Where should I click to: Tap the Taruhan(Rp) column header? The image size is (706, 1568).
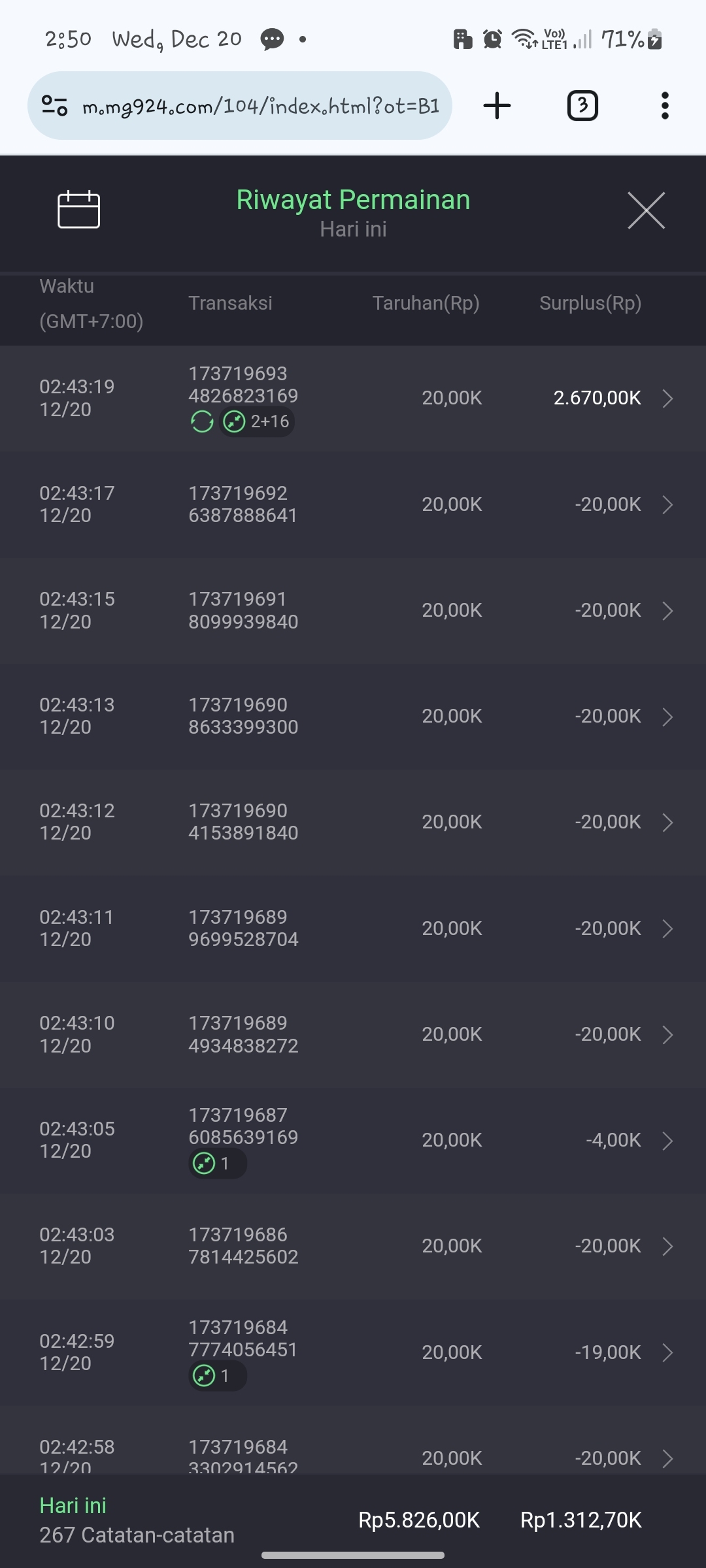click(x=426, y=303)
